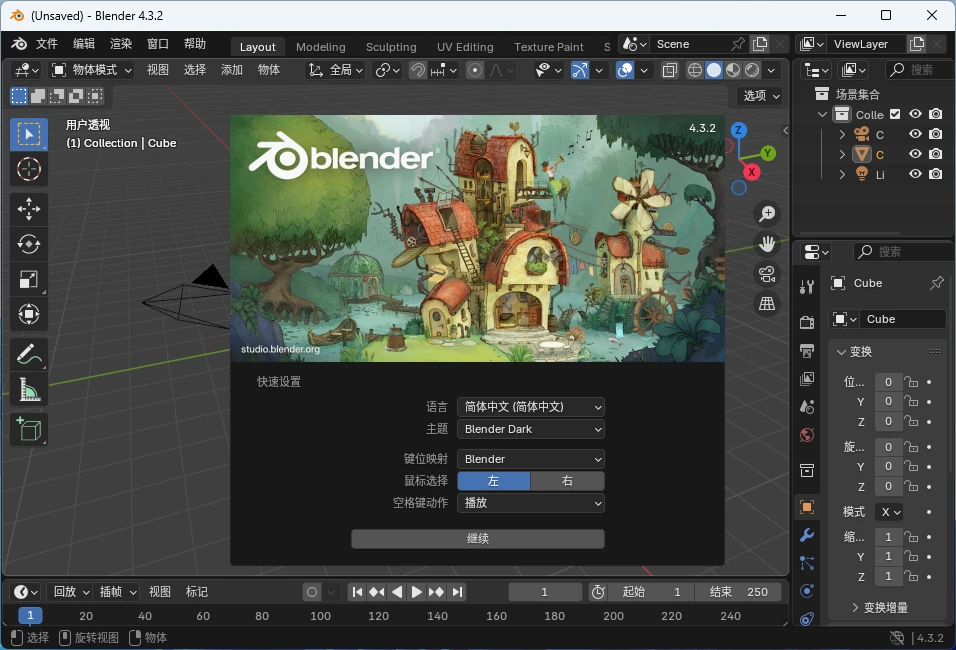The height and width of the screenshot is (650, 956).
Task: Activate the Select Box tool
Action: click(29, 134)
